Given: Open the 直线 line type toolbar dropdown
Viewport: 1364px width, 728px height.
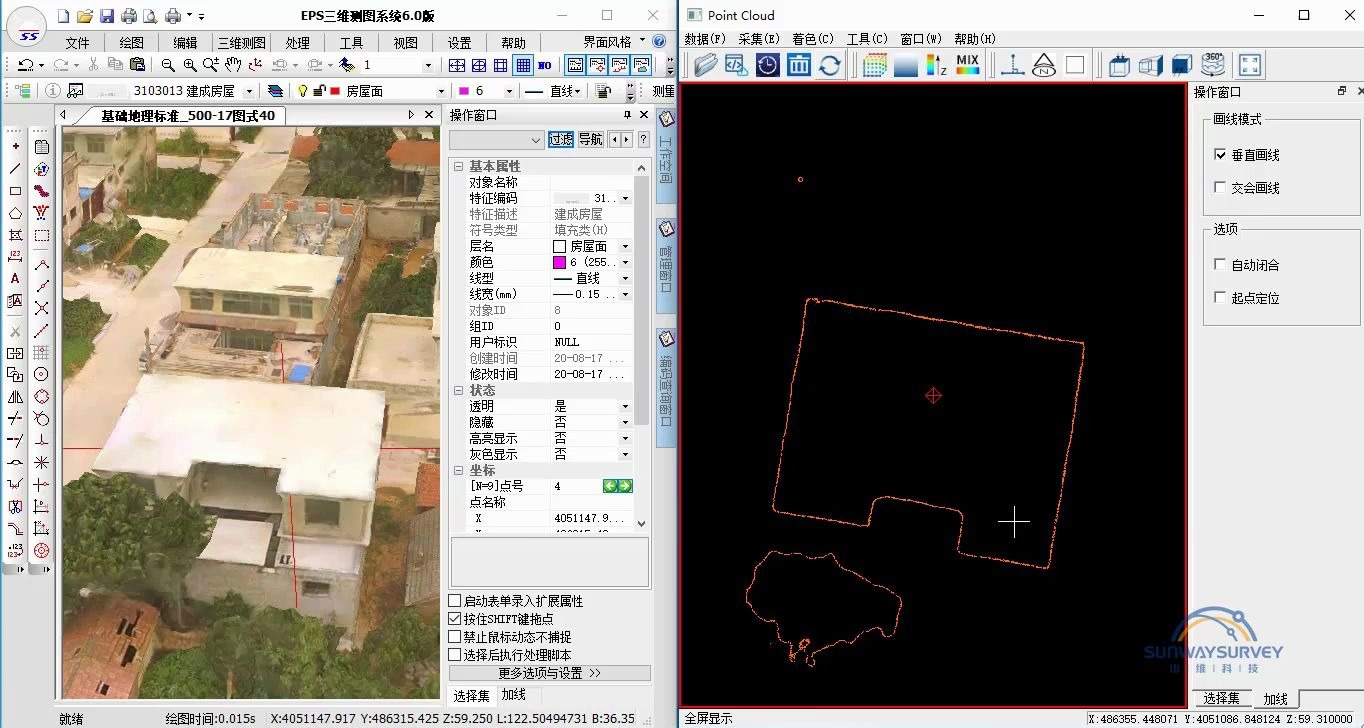Looking at the screenshot, I should coord(579,91).
